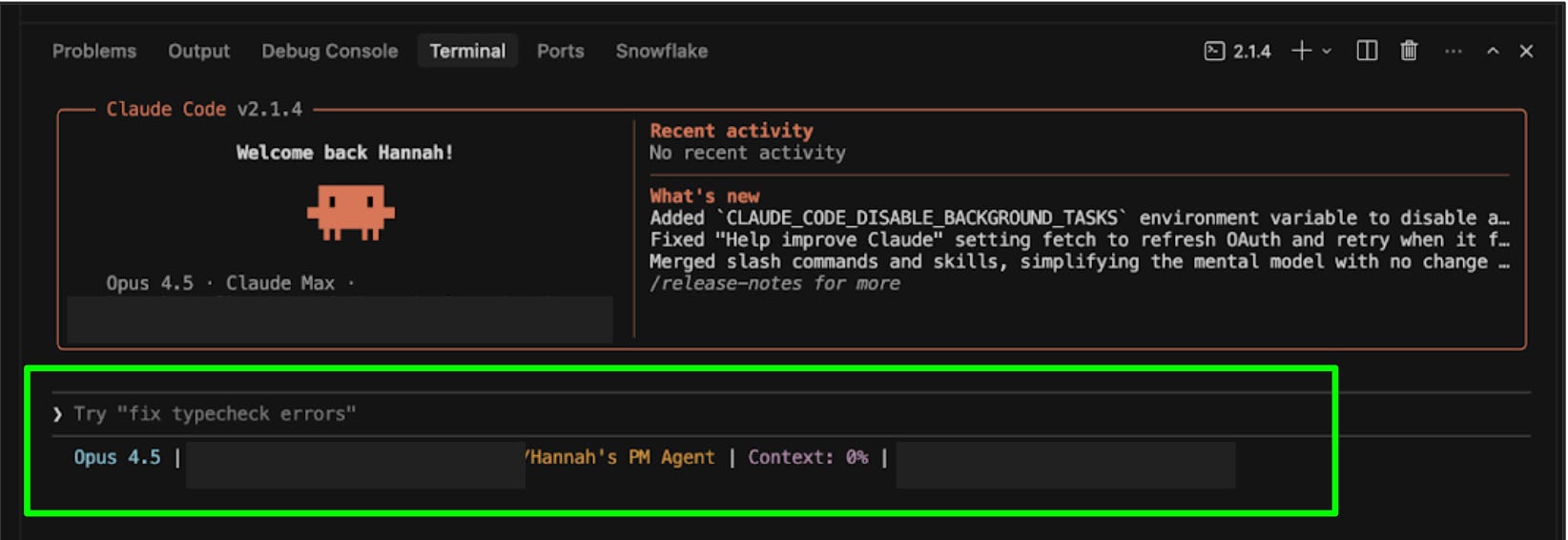Screen dimensions: 1568x540
Task: Expand the new terminal launch profile dropdown
Action: 1327,52
